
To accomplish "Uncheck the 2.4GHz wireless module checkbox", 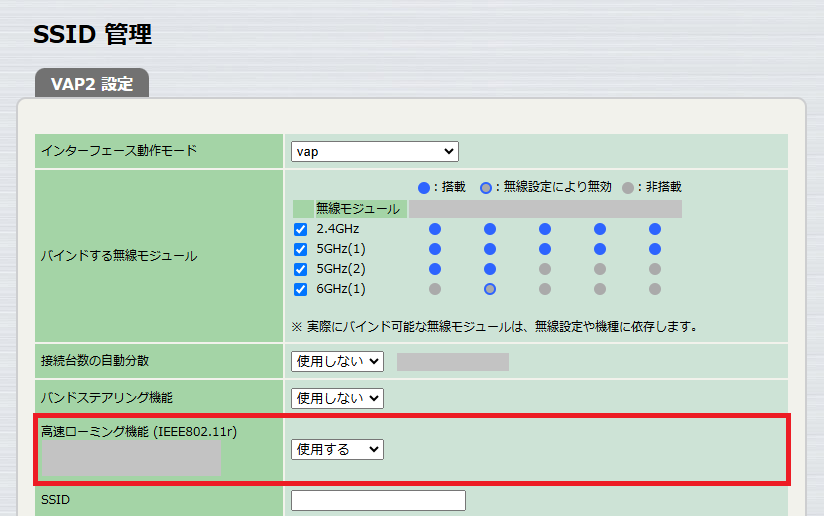I will click(x=301, y=229).
